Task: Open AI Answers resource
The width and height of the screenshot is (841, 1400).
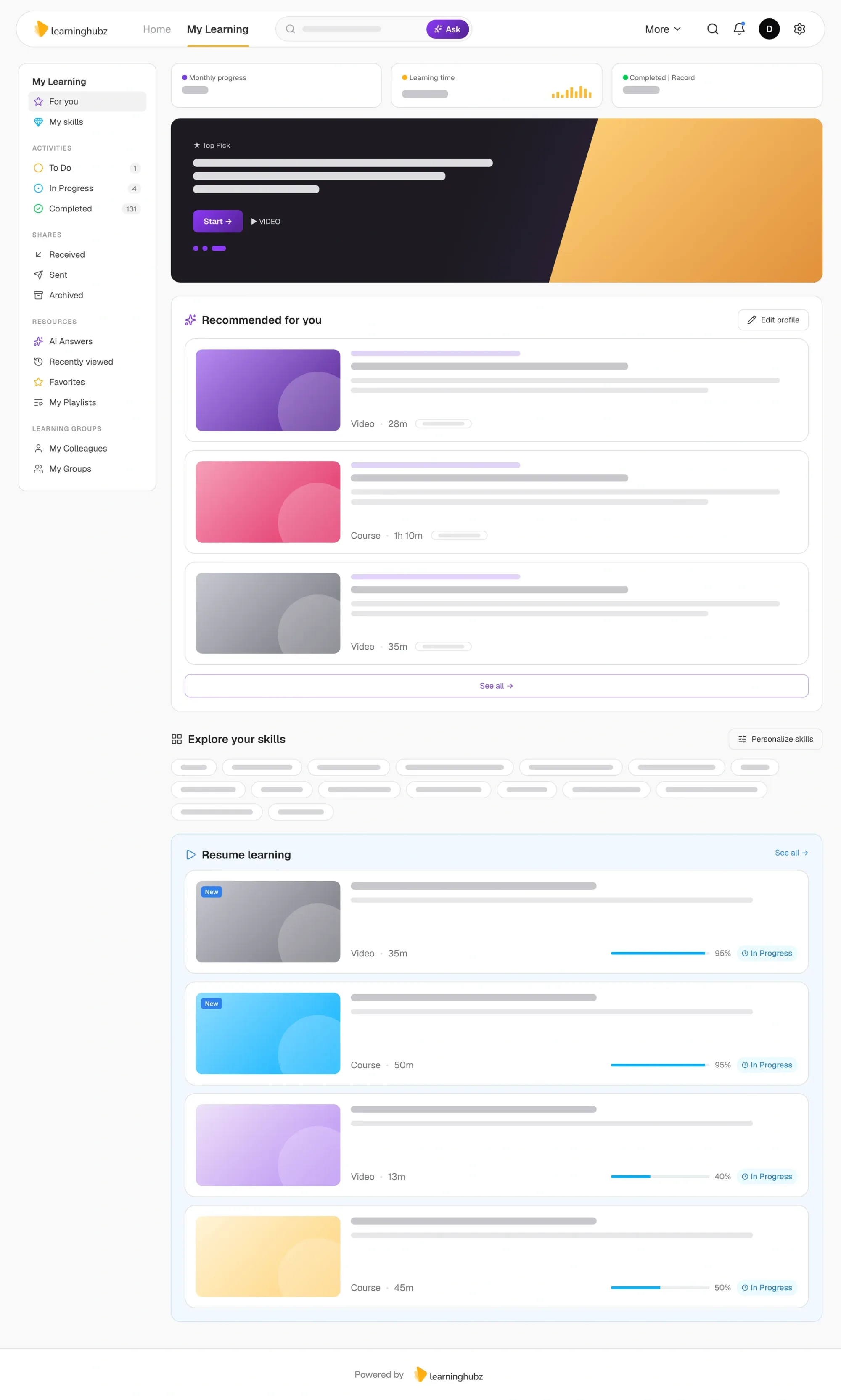Action: pyautogui.click(x=87, y=341)
